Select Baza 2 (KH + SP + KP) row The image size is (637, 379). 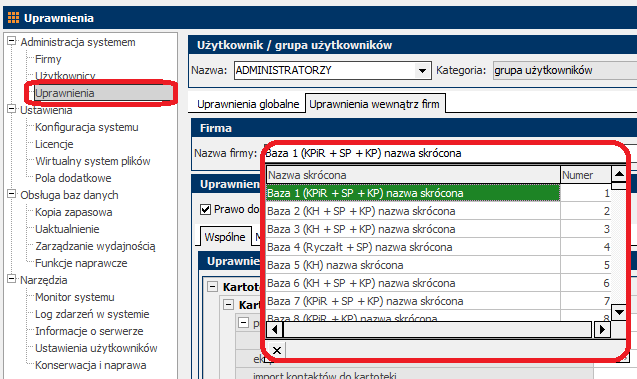tap(438, 211)
